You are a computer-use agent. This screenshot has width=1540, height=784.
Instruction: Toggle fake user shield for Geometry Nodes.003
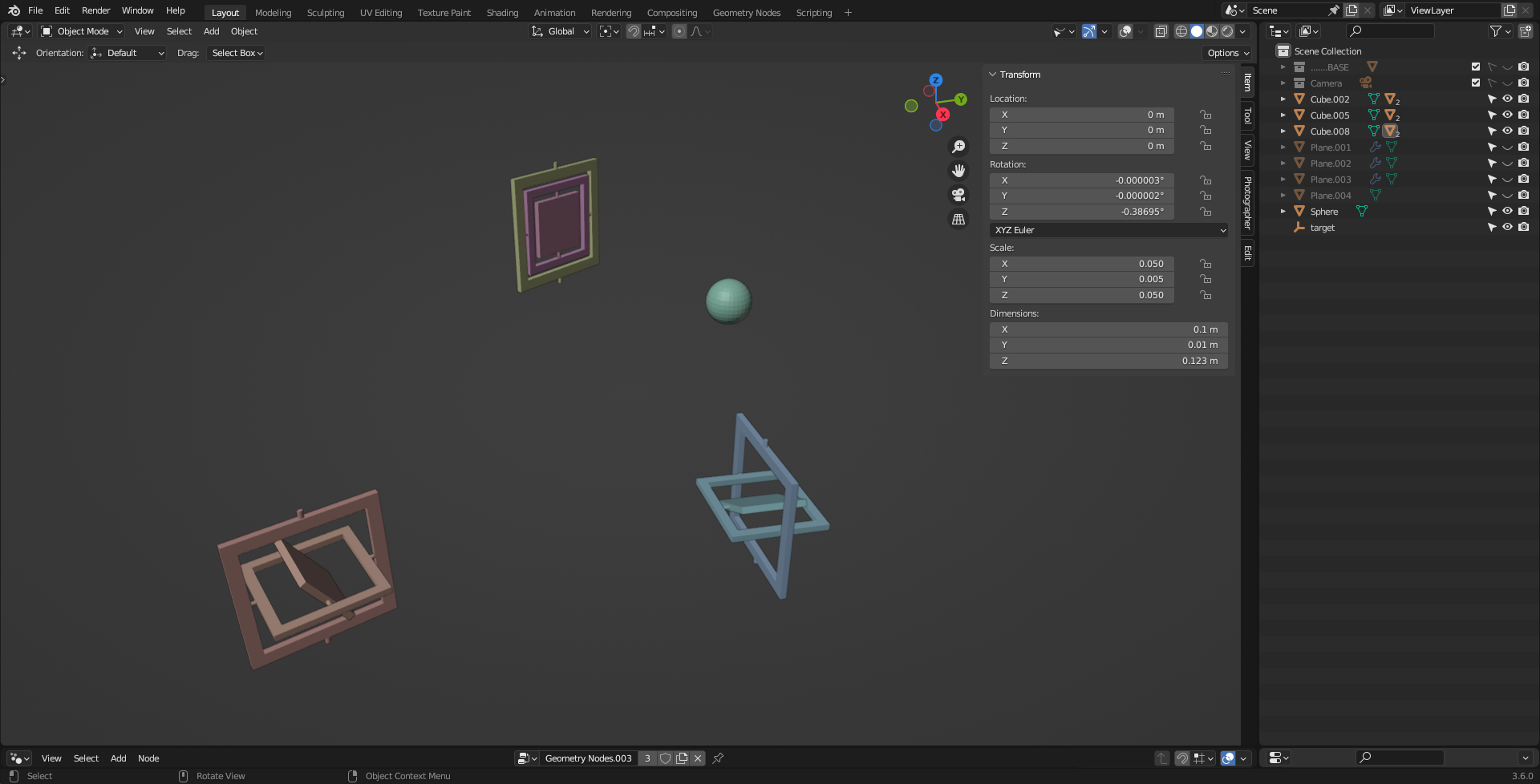pos(665,758)
